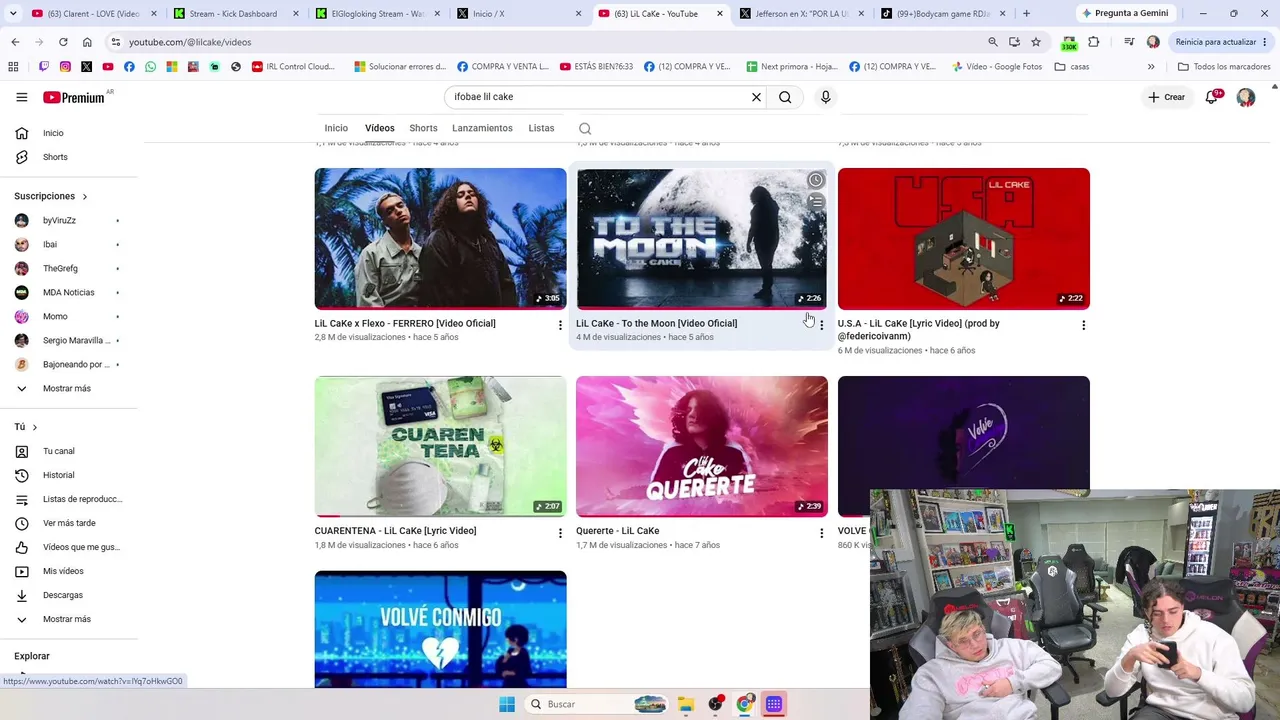Open Windows Start menu
The width and height of the screenshot is (1280, 720).
pos(507,704)
